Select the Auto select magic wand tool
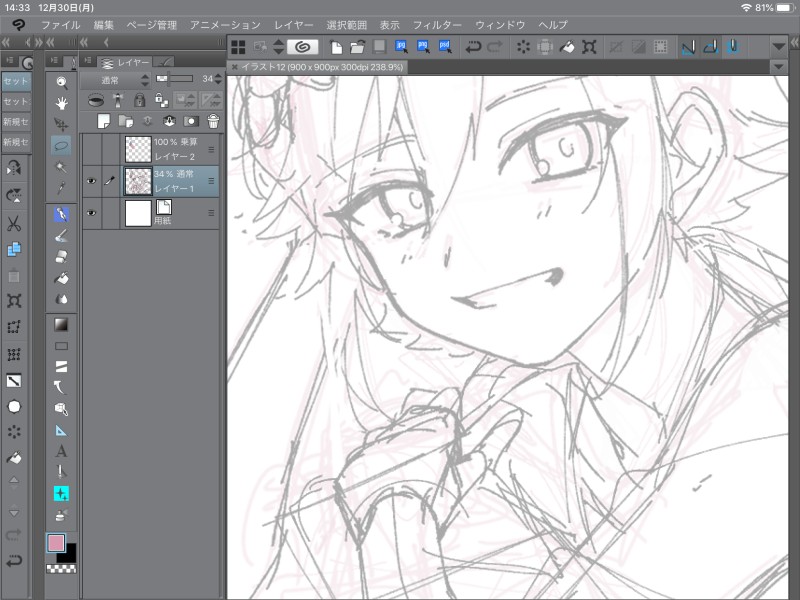The image size is (800, 600). coord(61,167)
